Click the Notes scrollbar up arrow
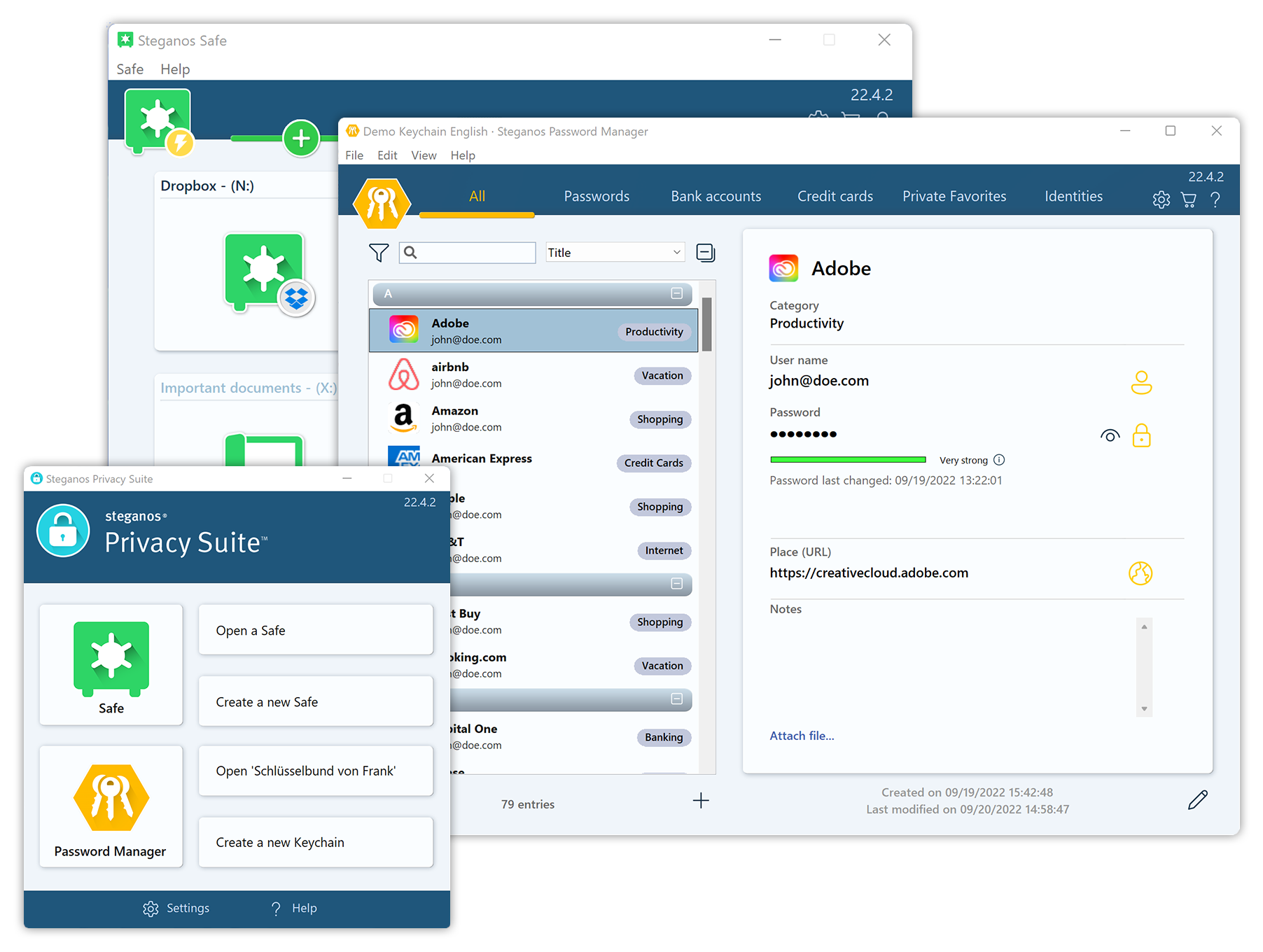1263x952 pixels. [1144, 626]
